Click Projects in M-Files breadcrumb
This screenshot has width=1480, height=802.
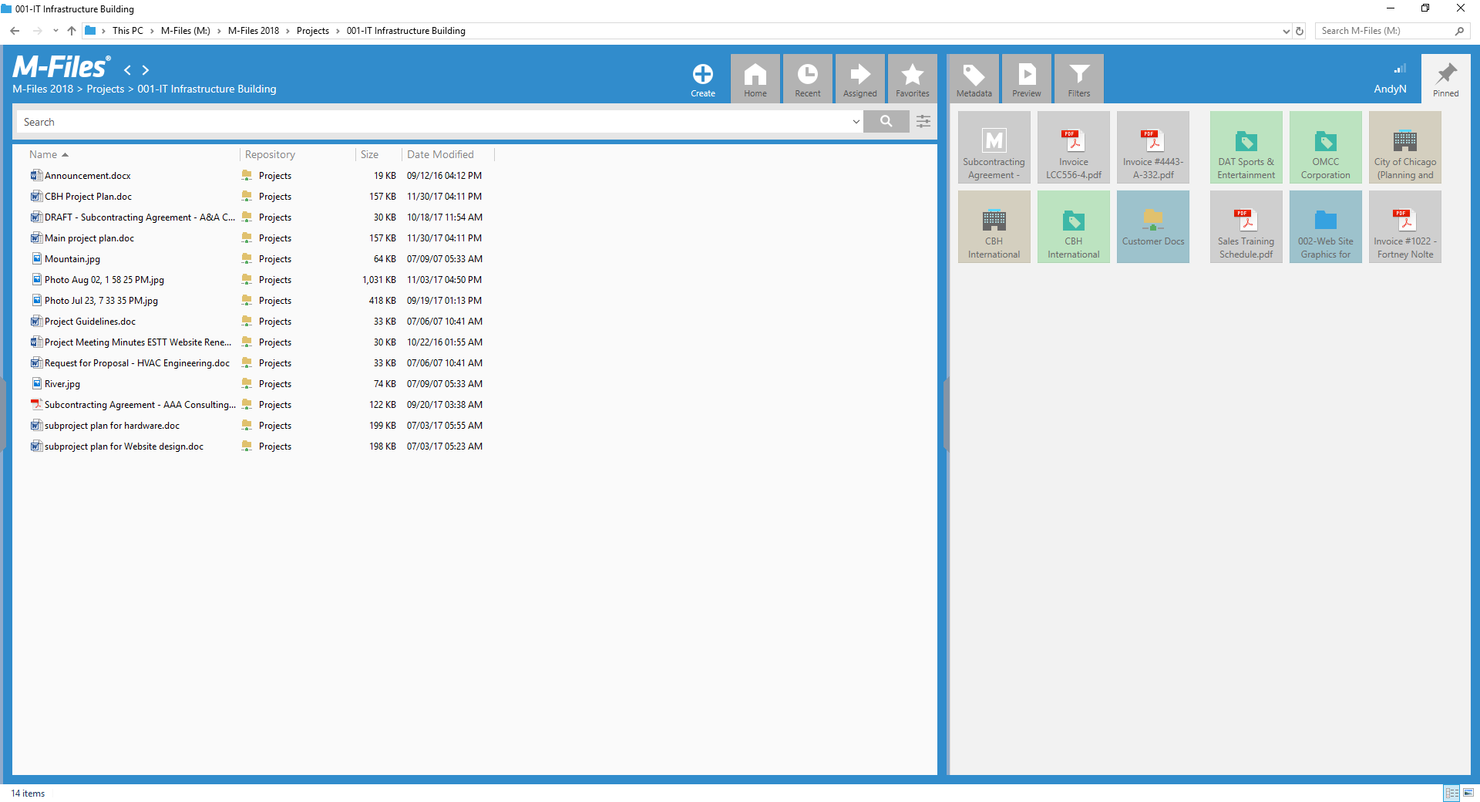[105, 89]
